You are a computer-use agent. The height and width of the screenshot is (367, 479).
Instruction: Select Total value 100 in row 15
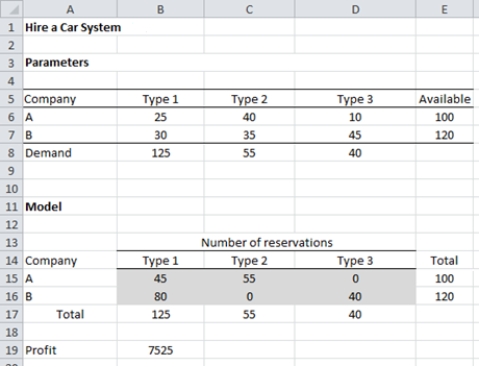444,278
